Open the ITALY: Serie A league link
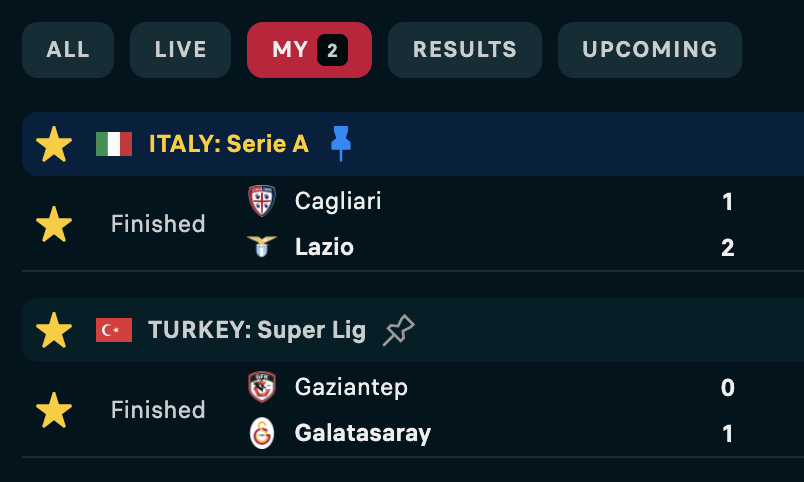 click(229, 144)
